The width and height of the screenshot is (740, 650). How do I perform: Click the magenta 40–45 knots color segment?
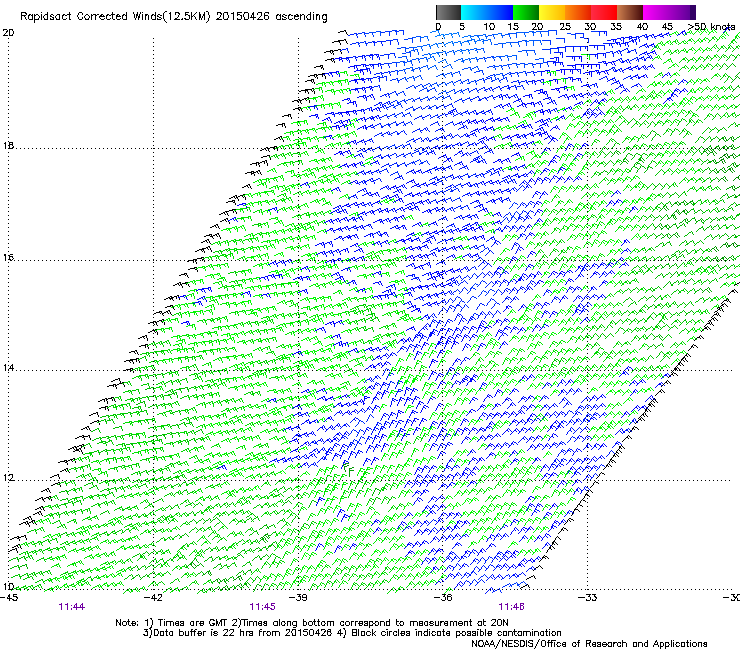656,12
